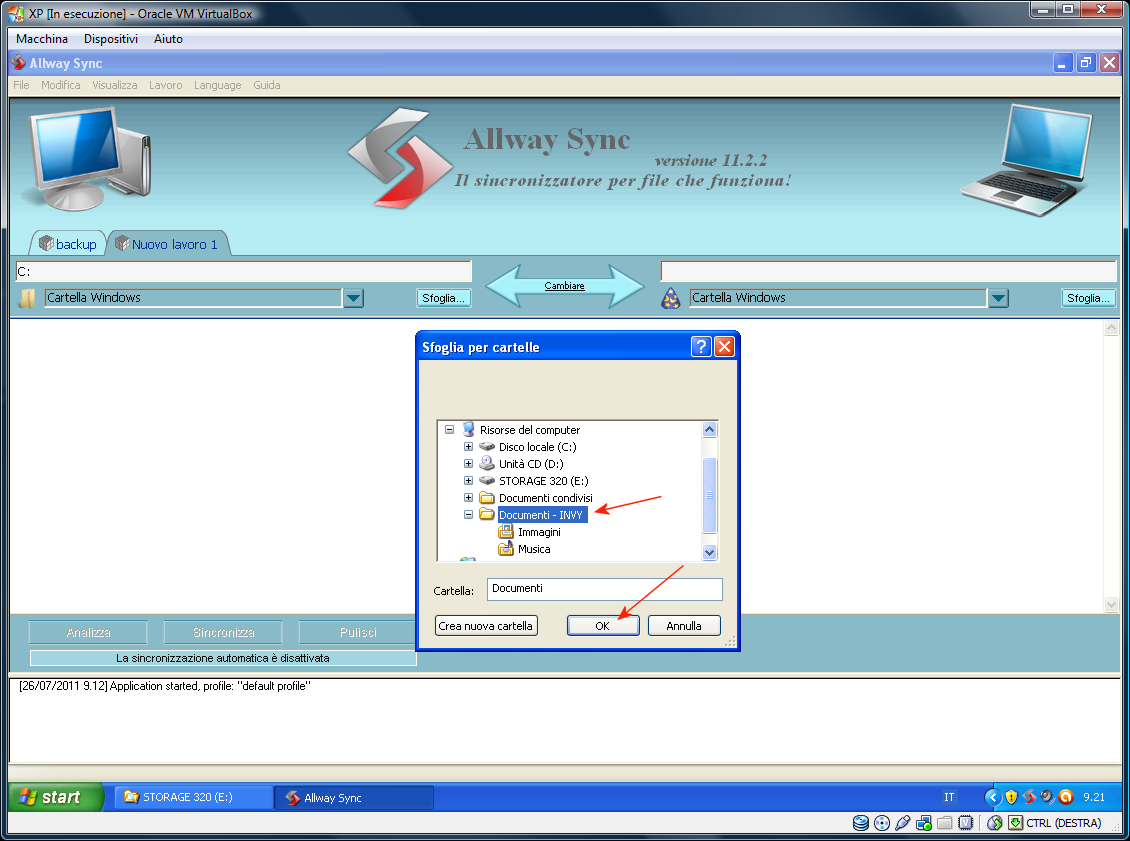Click the VirtualBox virtualization chip status icon
This screenshot has height=841, width=1130.
click(966, 823)
